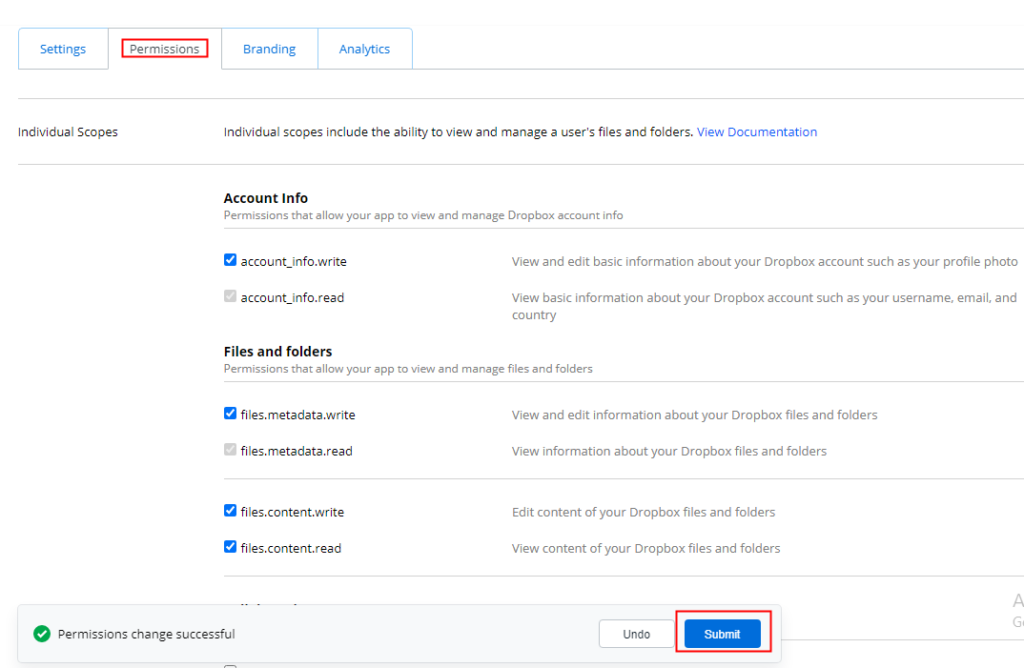Viewport: 1024px width, 668px height.
Task: Open the Branding tab
Action: coord(269,49)
